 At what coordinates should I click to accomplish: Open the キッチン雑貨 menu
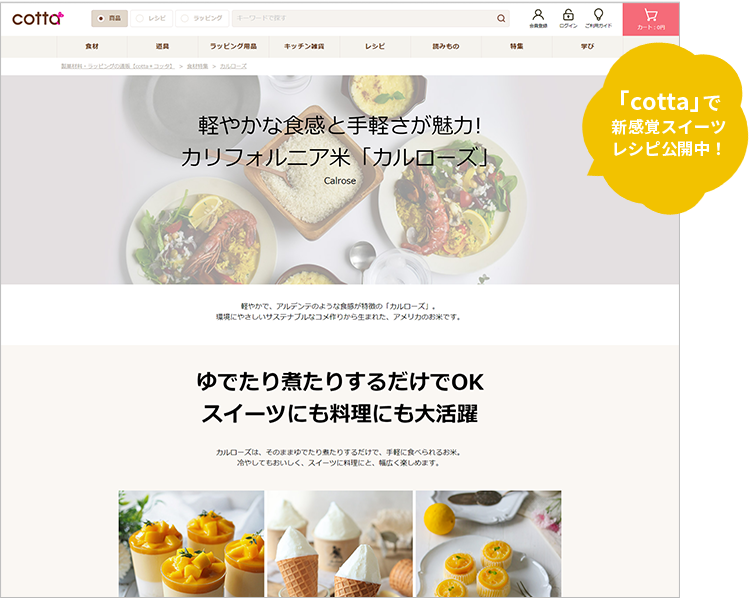(x=304, y=46)
